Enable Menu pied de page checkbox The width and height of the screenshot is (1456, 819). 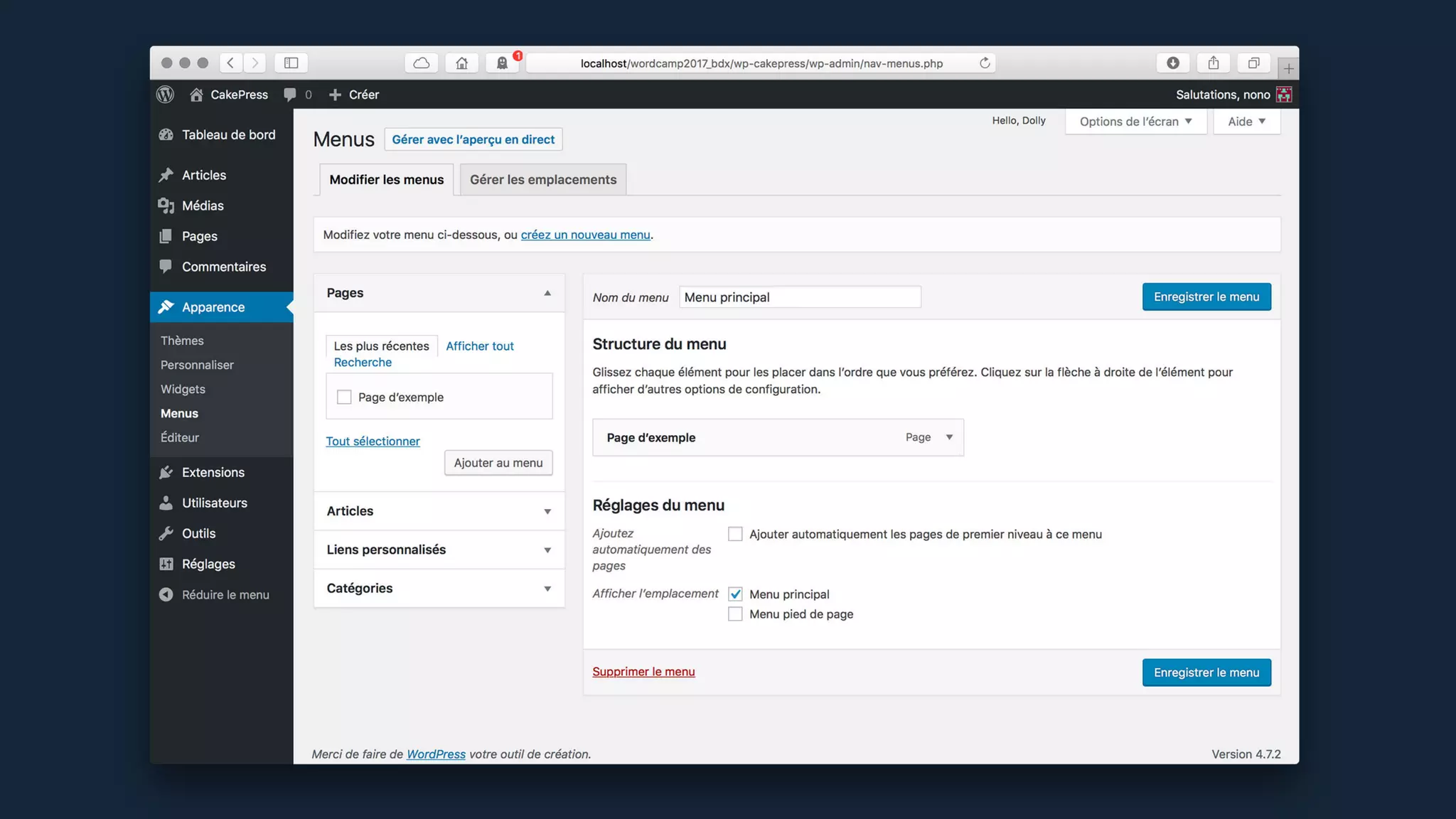(x=735, y=614)
